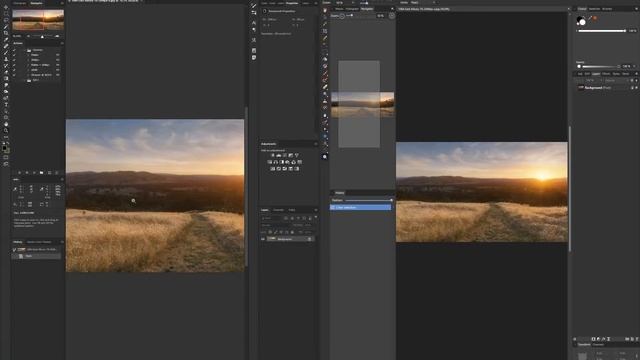Select the Affinity Photo View hand tool
Image resolution: width=640 pixels, height=360 pixels.
(324, 10)
